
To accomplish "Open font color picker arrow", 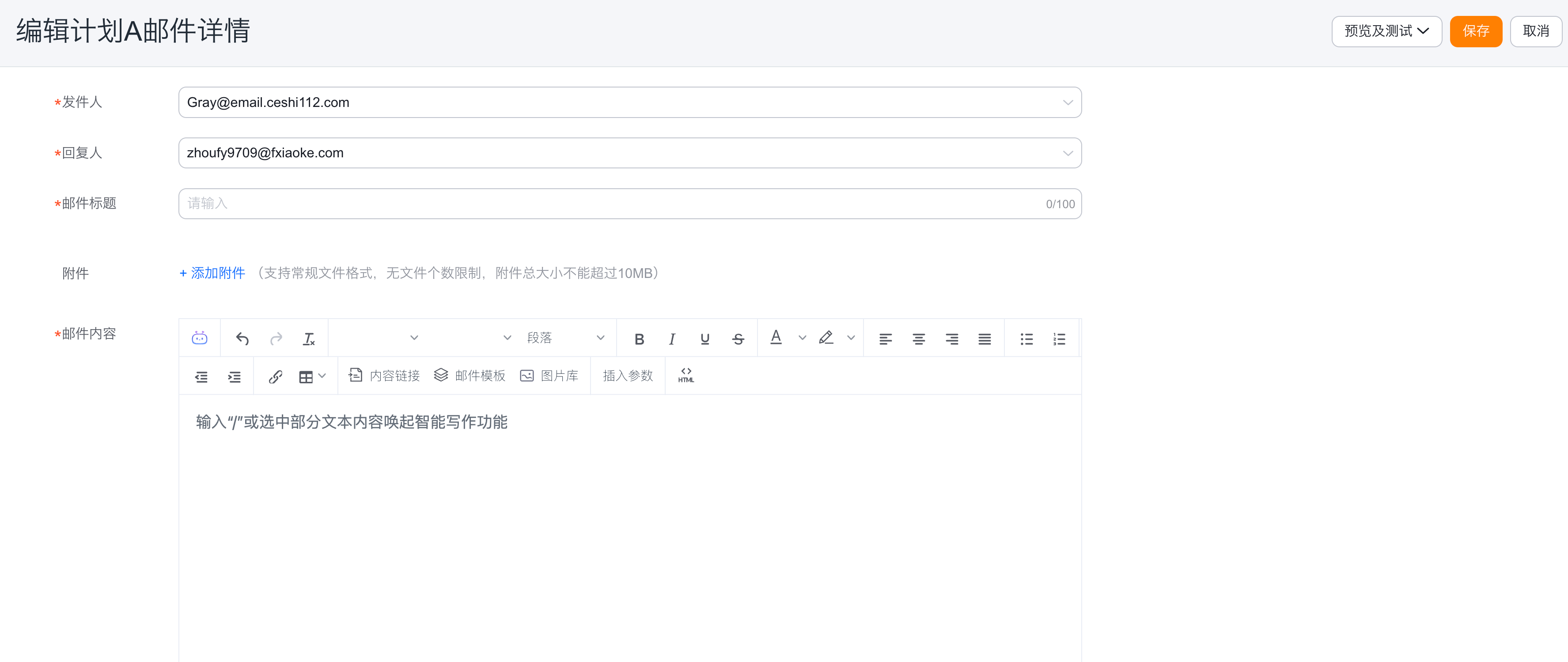I will (802, 338).
